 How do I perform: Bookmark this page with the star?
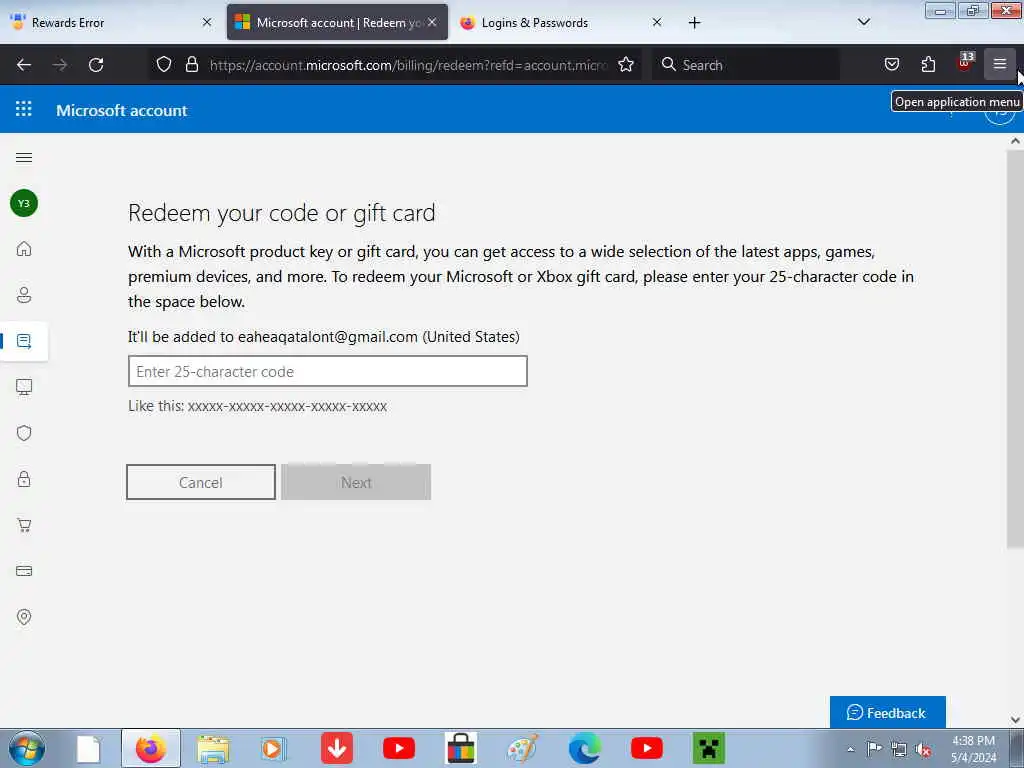pos(626,64)
